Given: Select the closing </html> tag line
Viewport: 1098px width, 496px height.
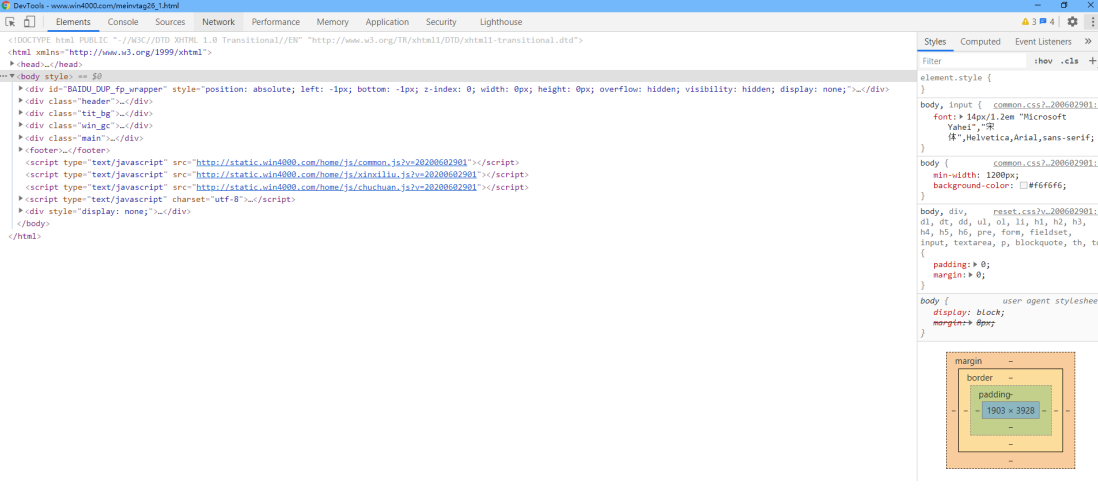Looking at the screenshot, I should [25, 236].
